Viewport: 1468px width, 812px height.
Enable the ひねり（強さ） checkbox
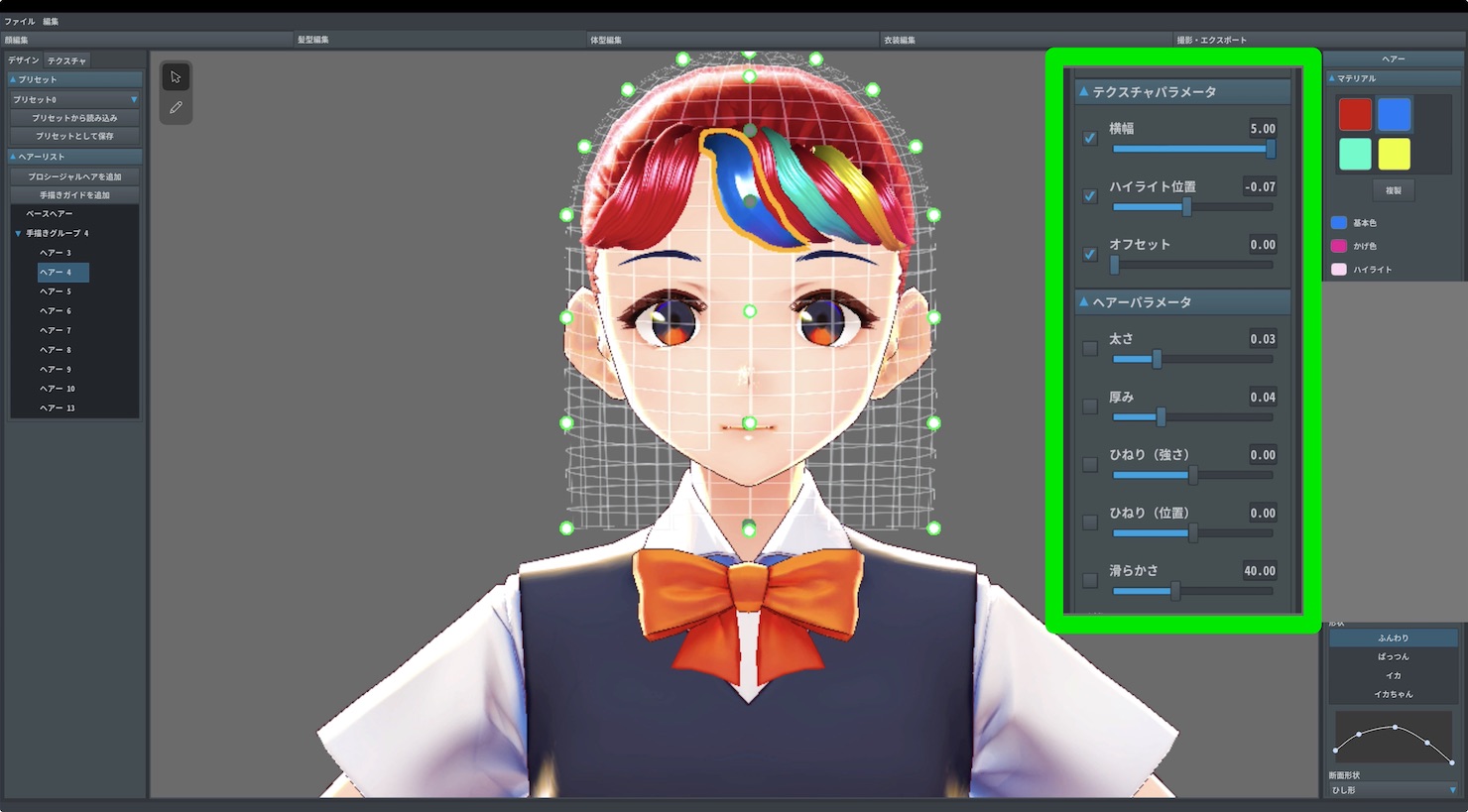tap(1090, 464)
